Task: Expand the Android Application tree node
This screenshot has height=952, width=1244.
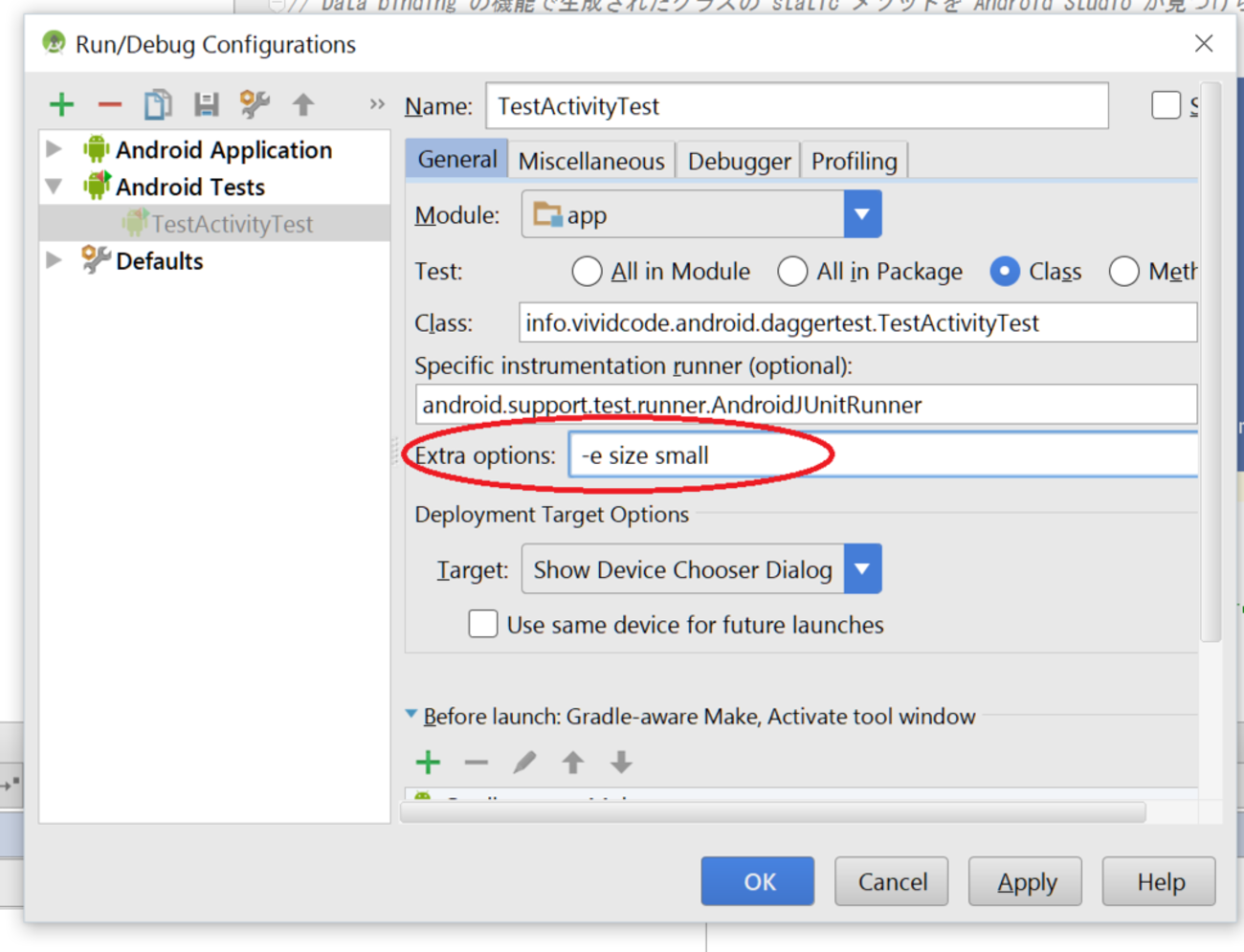Action: click(x=55, y=149)
